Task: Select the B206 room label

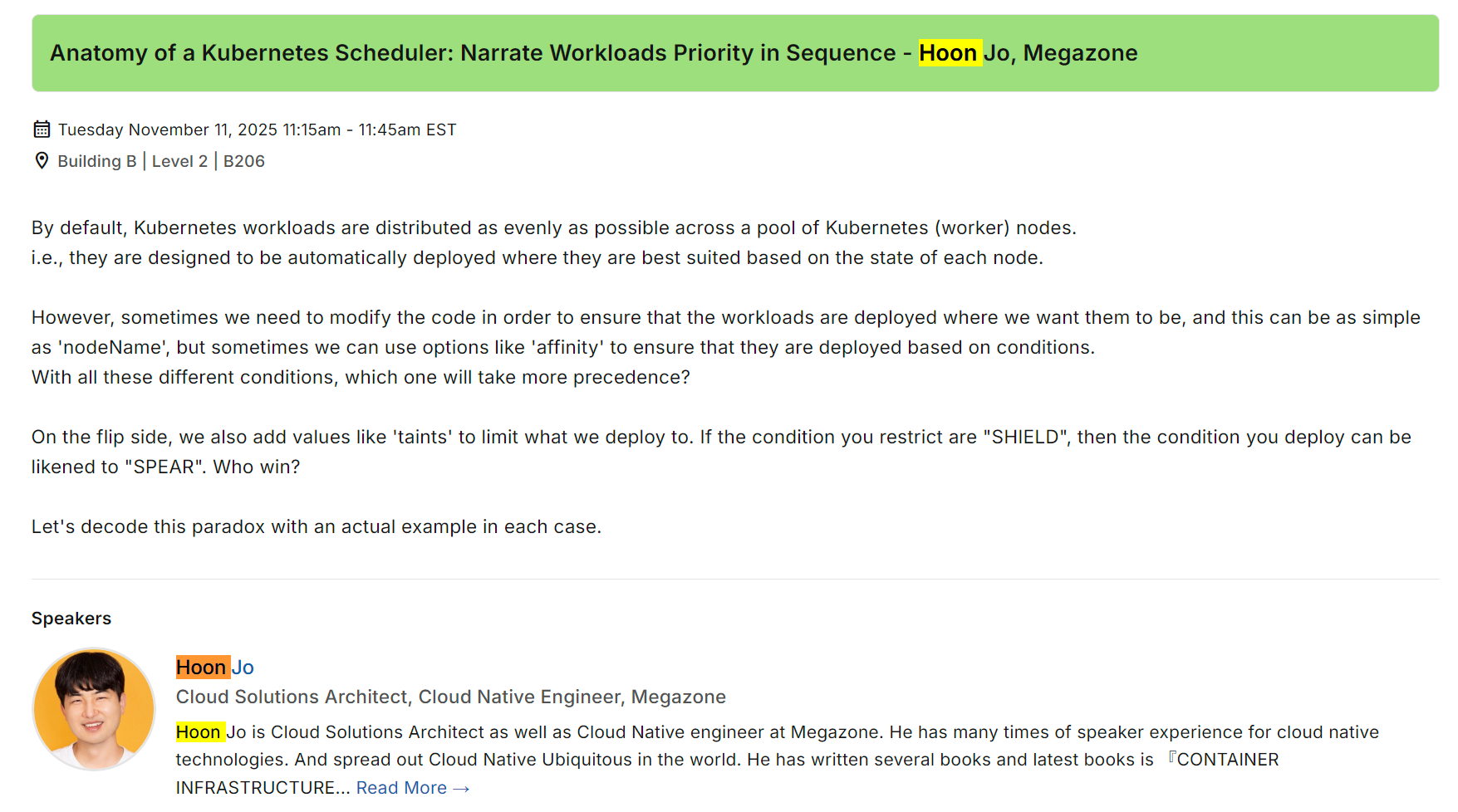Action: click(x=244, y=161)
